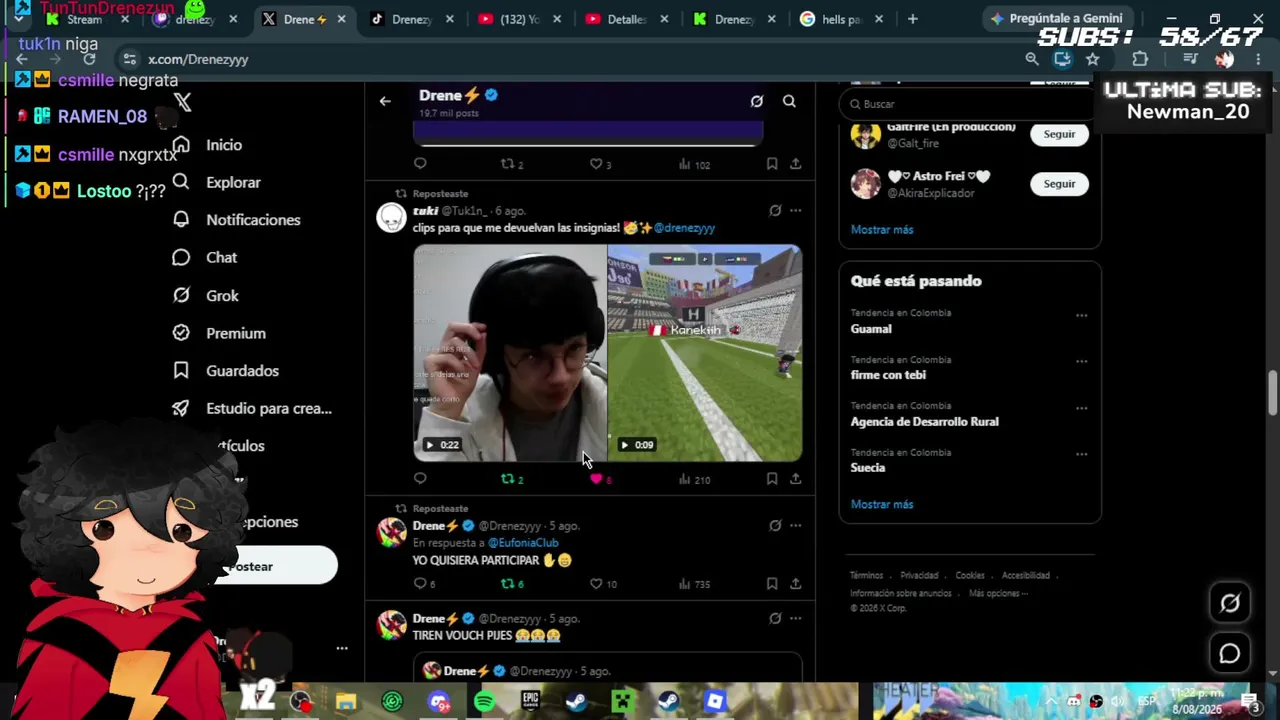Open more options on tuki's clips post
1280x720 pixels.
(x=796, y=210)
